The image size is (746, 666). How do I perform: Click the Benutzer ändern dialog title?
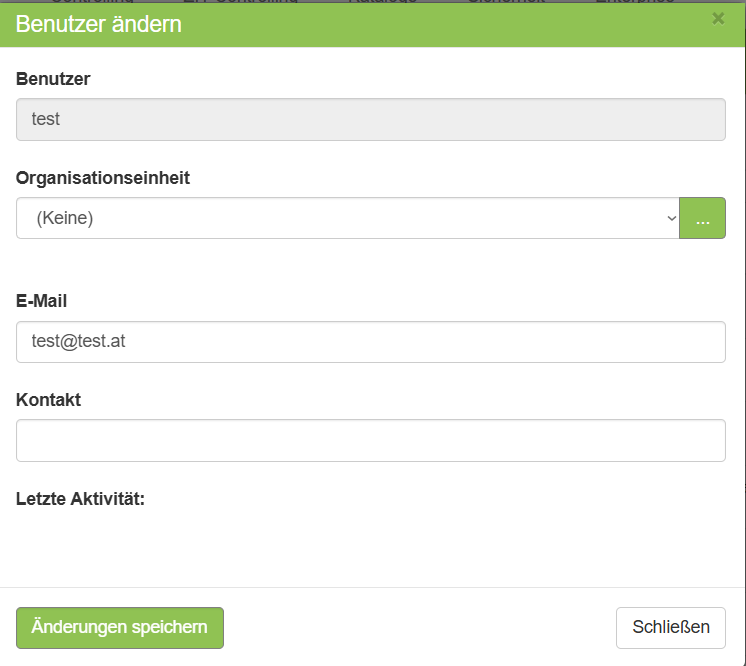point(99,24)
